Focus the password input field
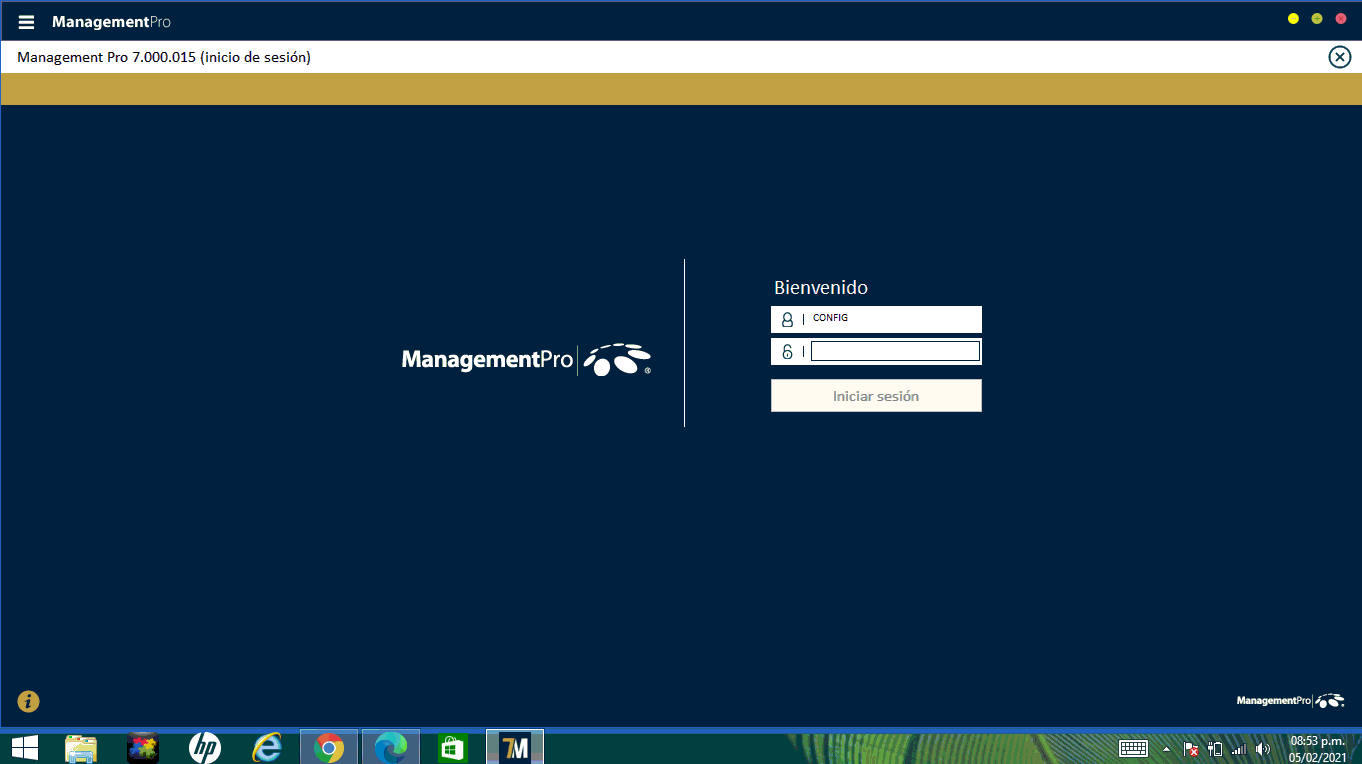The image size is (1362, 764). 894,351
